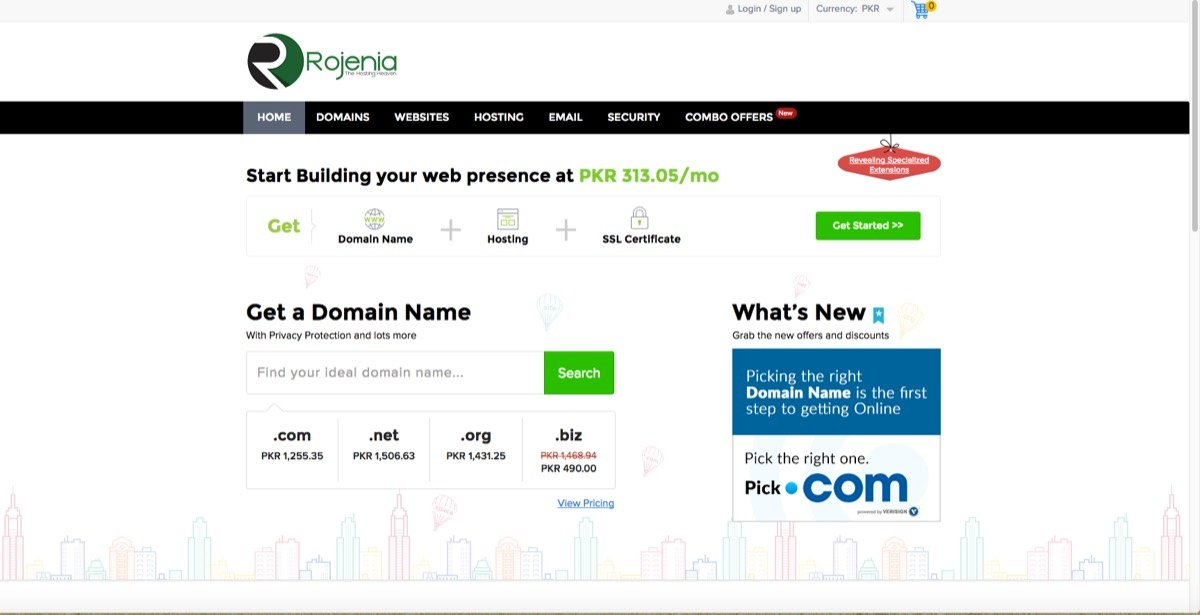Click the PKR 313.05/mo price text
The image size is (1200, 615).
click(x=649, y=176)
